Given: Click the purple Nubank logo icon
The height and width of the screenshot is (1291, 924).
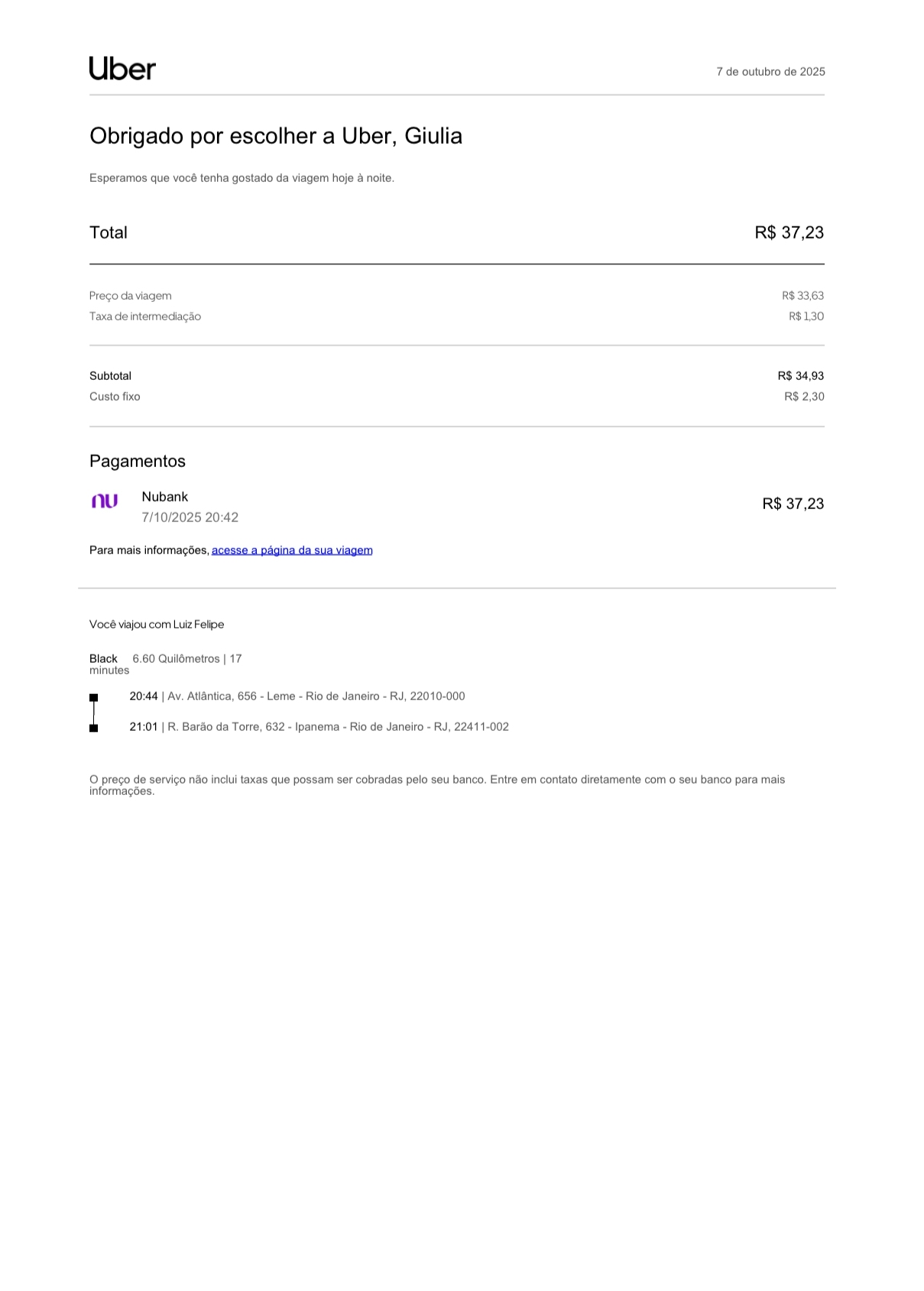Looking at the screenshot, I should click(x=105, y=501).
